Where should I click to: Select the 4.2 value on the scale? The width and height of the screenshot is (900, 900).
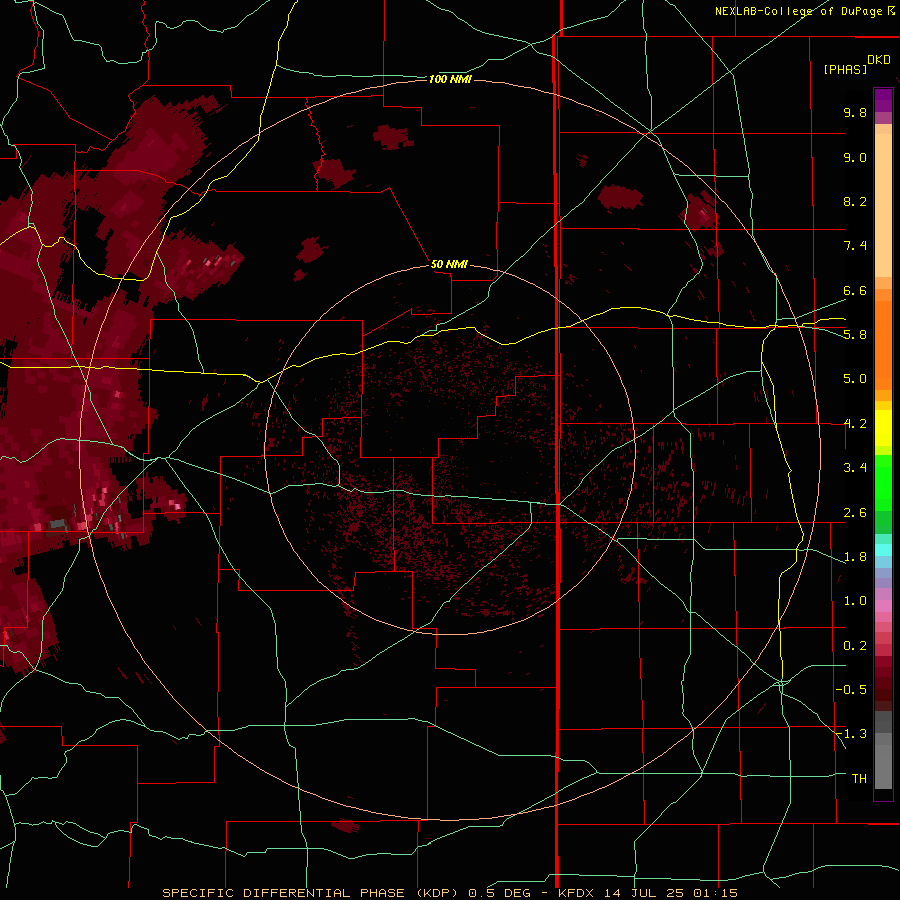pyautogui.click(x=855, y=424)
